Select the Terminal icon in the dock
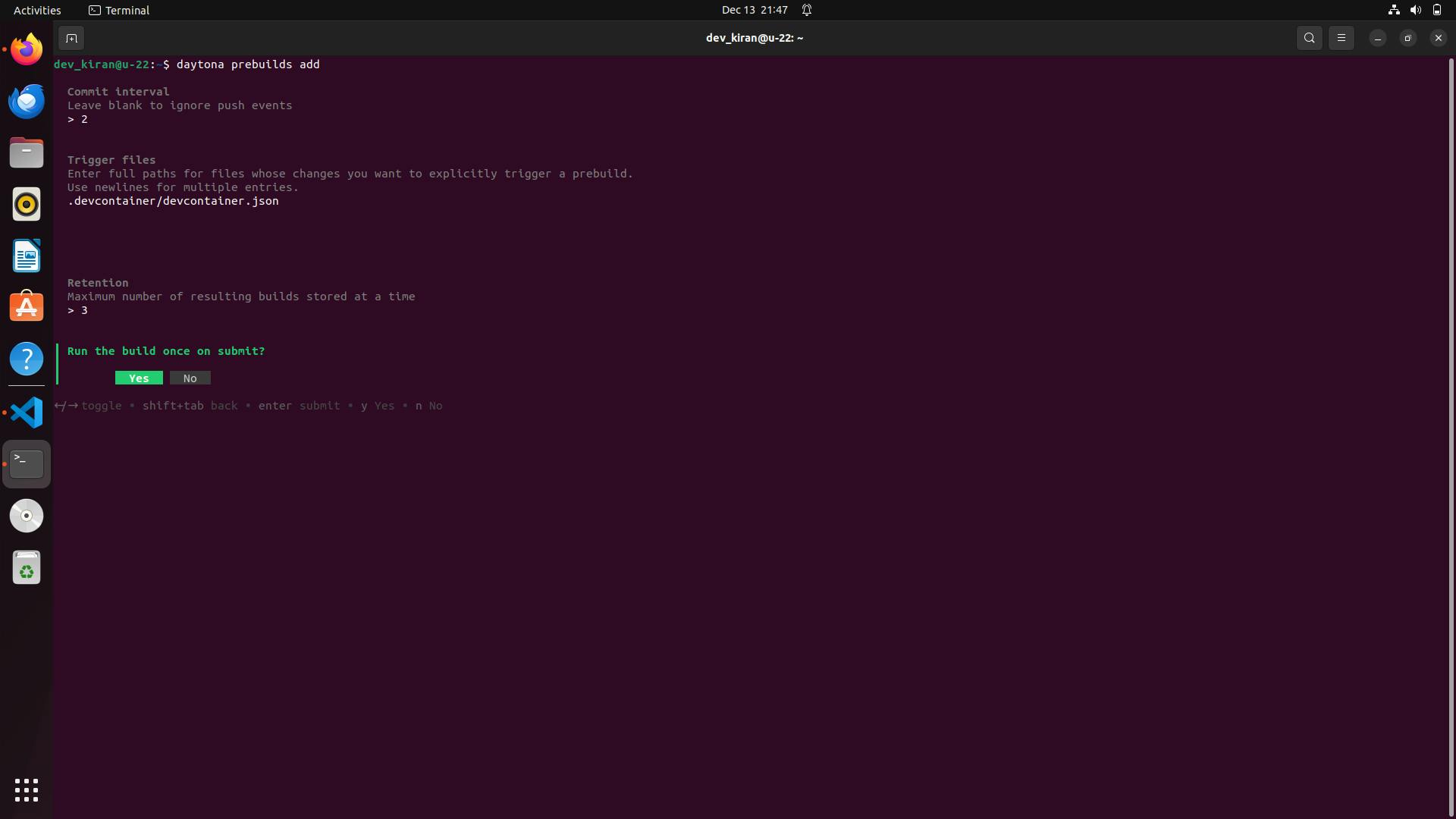Viewport: 1456px width, 819px height. (x=27, y=464)
